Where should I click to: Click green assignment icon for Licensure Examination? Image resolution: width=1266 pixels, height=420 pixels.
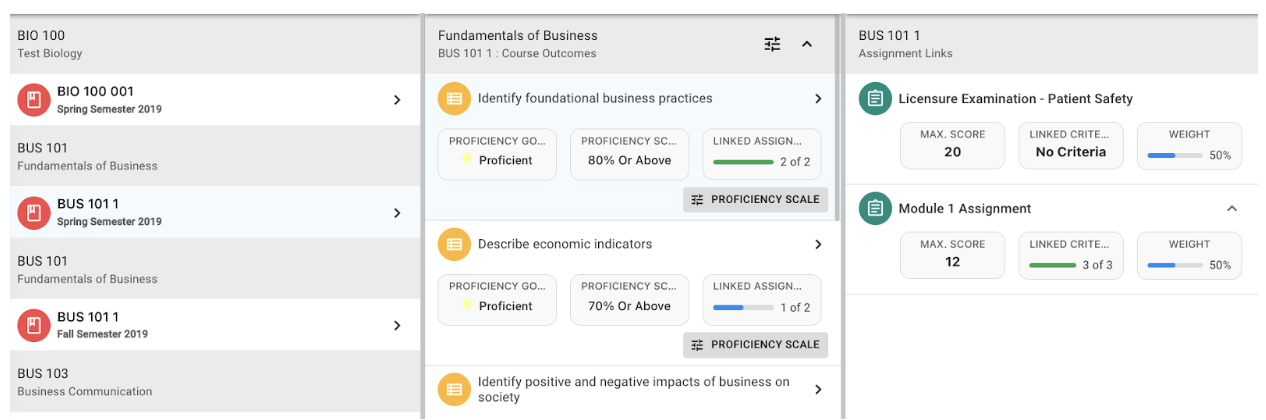[875, 99]
